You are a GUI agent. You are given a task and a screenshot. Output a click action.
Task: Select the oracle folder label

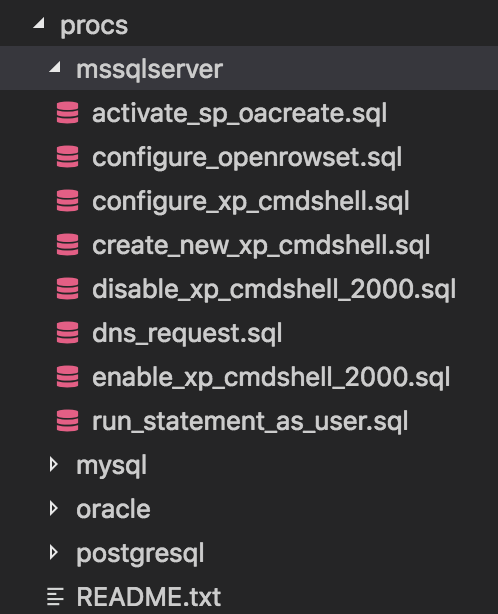(x=113, y=509)
